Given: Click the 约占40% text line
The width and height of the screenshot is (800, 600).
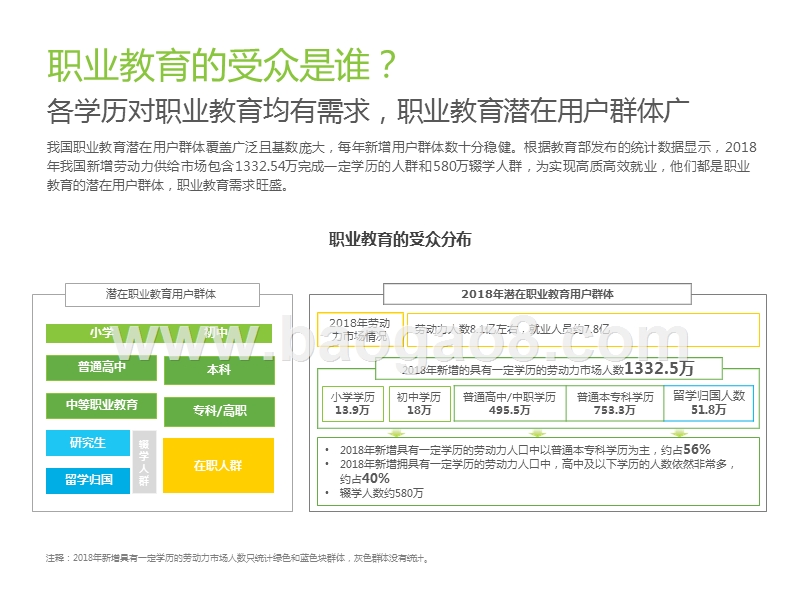Looking at the screenshot, I should tap(365, 479).
